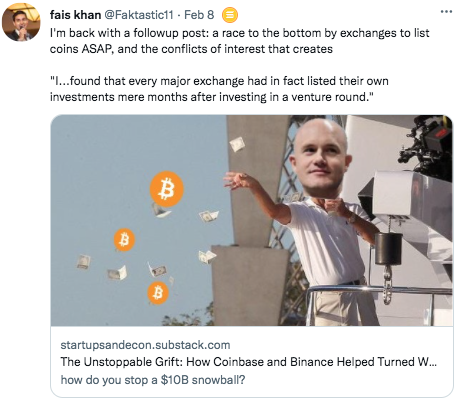Click the lowest Bitcoin logo in the image

pos(158,293)
